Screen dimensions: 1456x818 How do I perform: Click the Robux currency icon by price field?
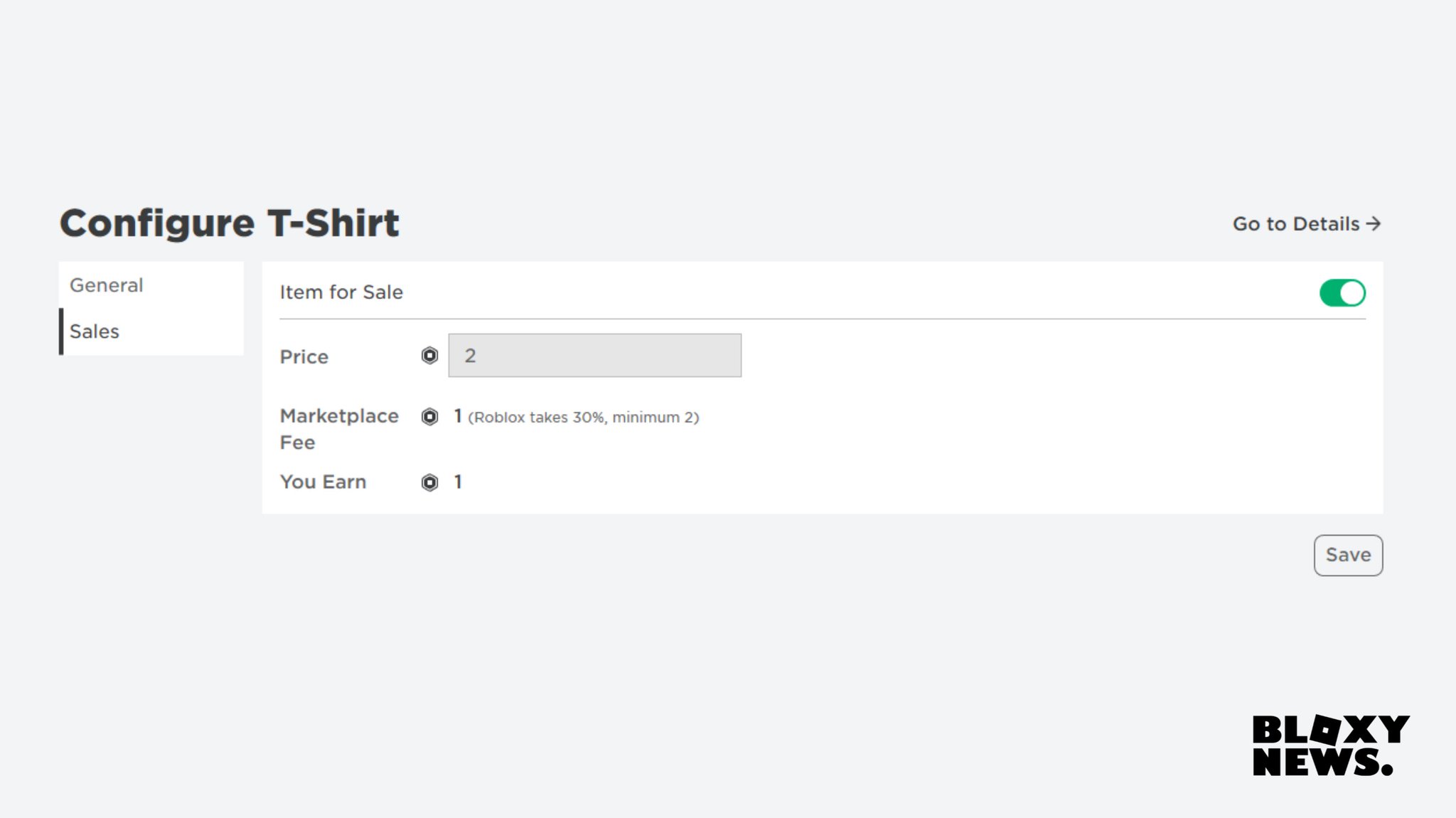(x=430, y=356)
